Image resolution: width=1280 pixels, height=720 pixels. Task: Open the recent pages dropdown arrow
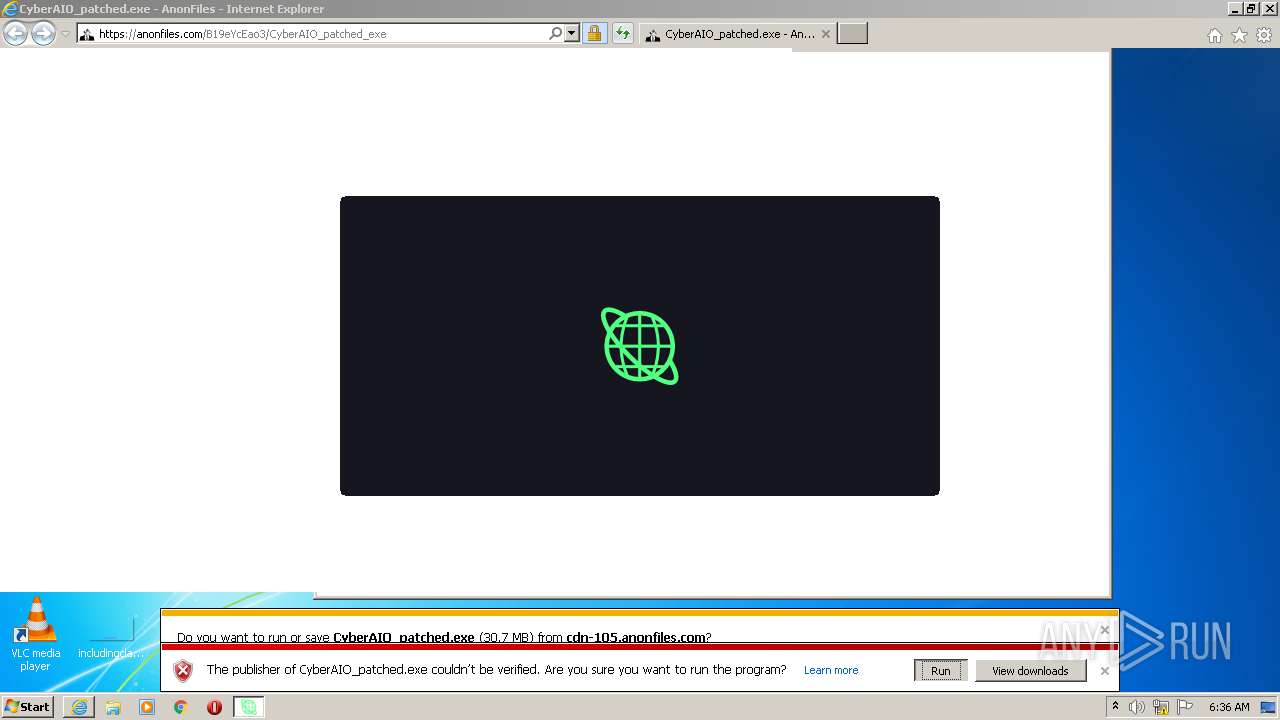65,34
